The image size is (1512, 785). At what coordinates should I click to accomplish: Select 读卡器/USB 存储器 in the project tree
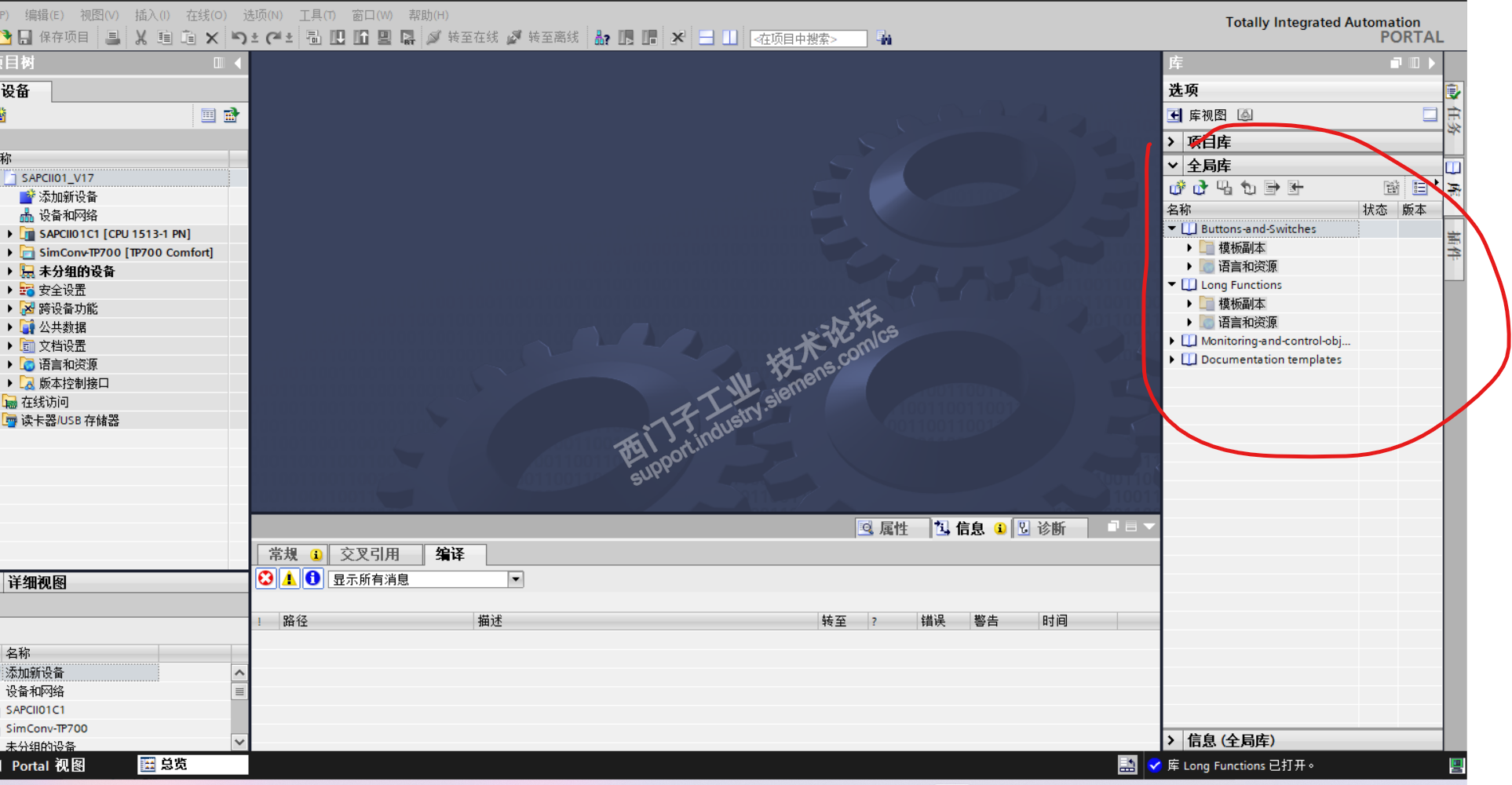click(70, 421)
